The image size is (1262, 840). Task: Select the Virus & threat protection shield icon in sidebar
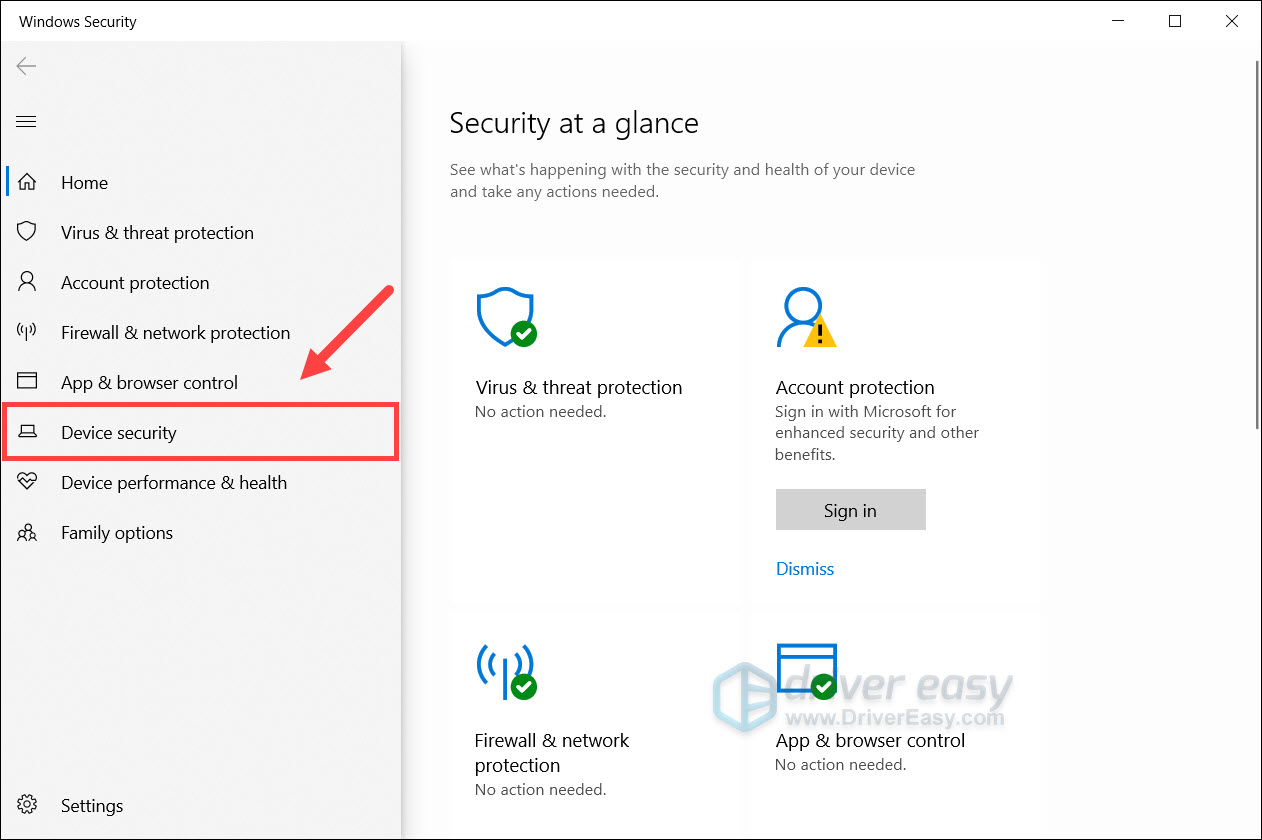click(x=27, y=232)
